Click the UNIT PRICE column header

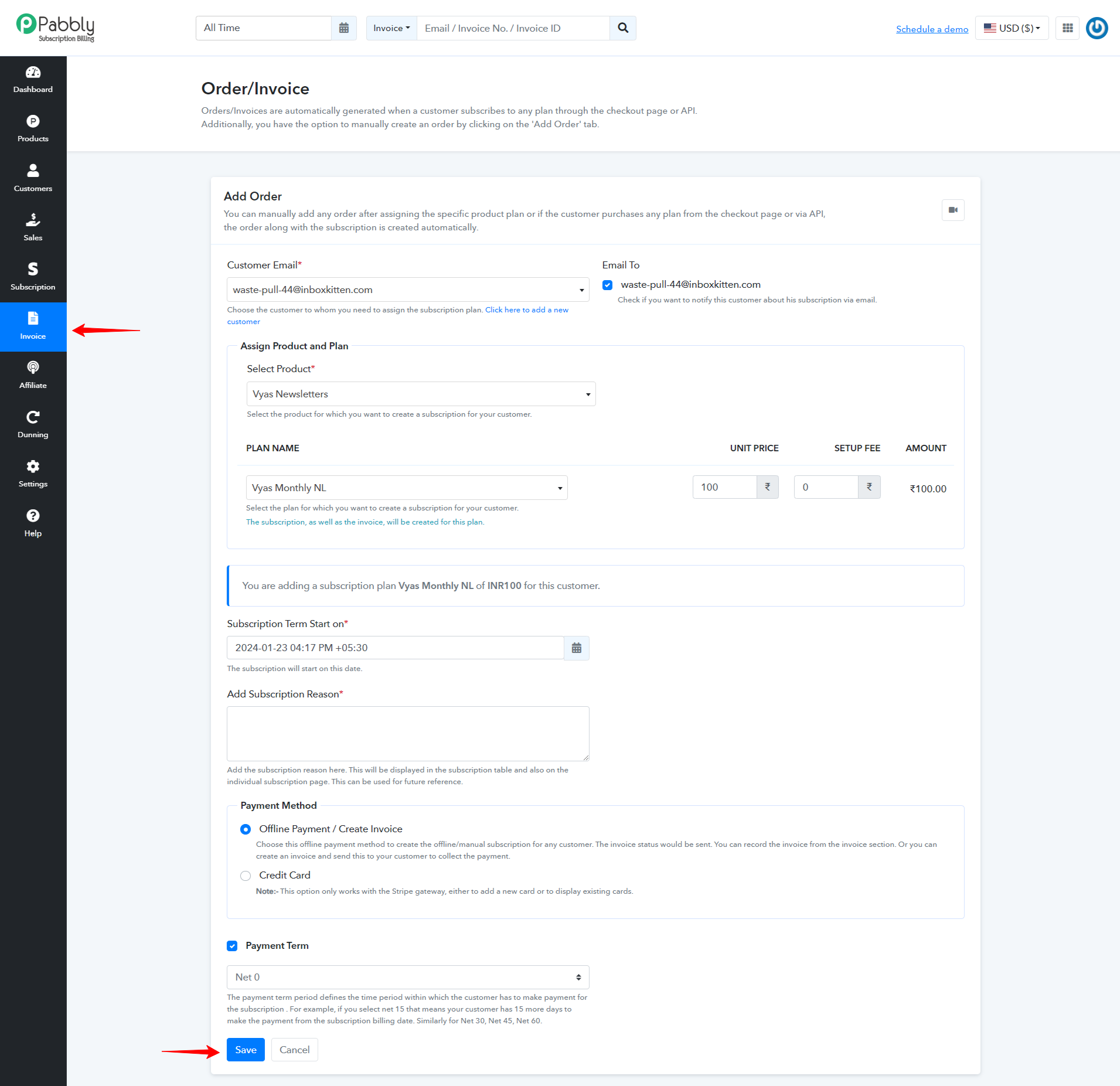point(754,448)
